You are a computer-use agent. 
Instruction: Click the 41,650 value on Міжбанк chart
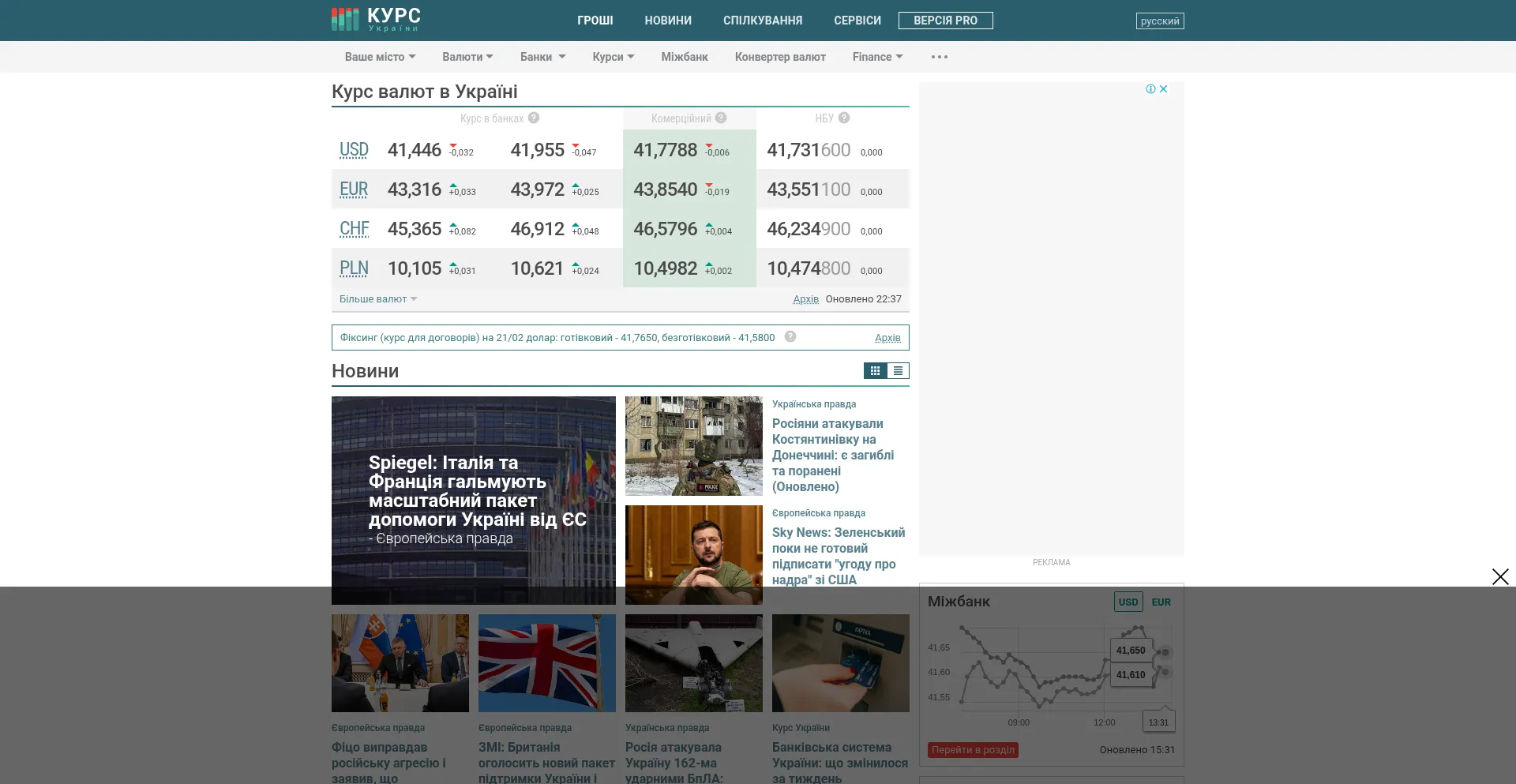(1131, 651)
